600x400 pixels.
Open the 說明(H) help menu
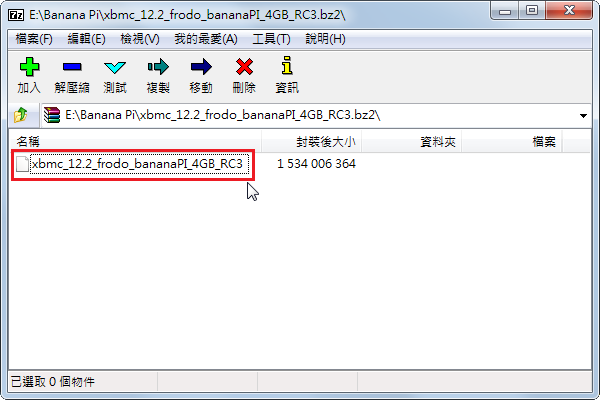[x=325, y=39]
